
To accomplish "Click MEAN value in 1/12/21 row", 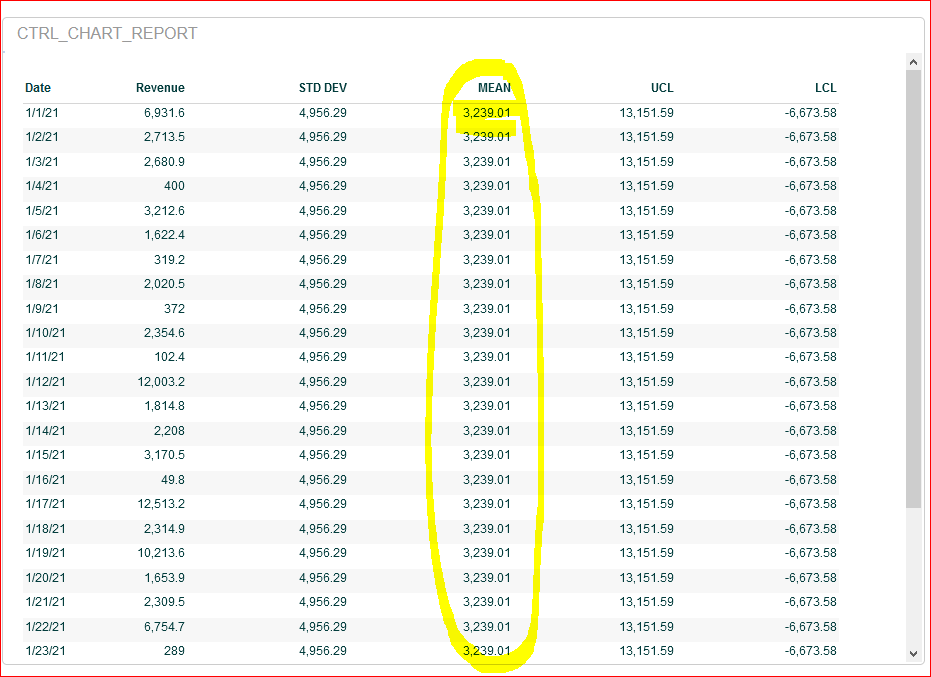I will [487, 382].
